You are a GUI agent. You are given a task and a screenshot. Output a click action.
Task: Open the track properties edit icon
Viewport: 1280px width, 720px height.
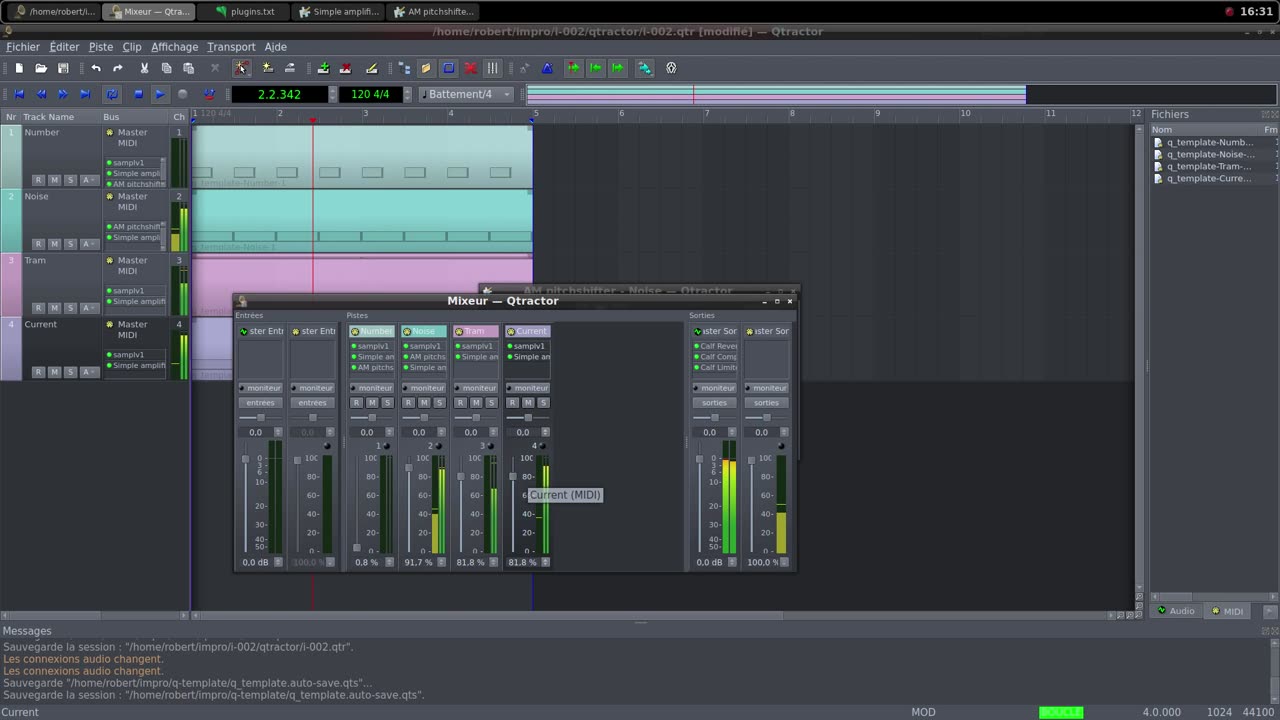pyautogui.click(x=371, y=68)
